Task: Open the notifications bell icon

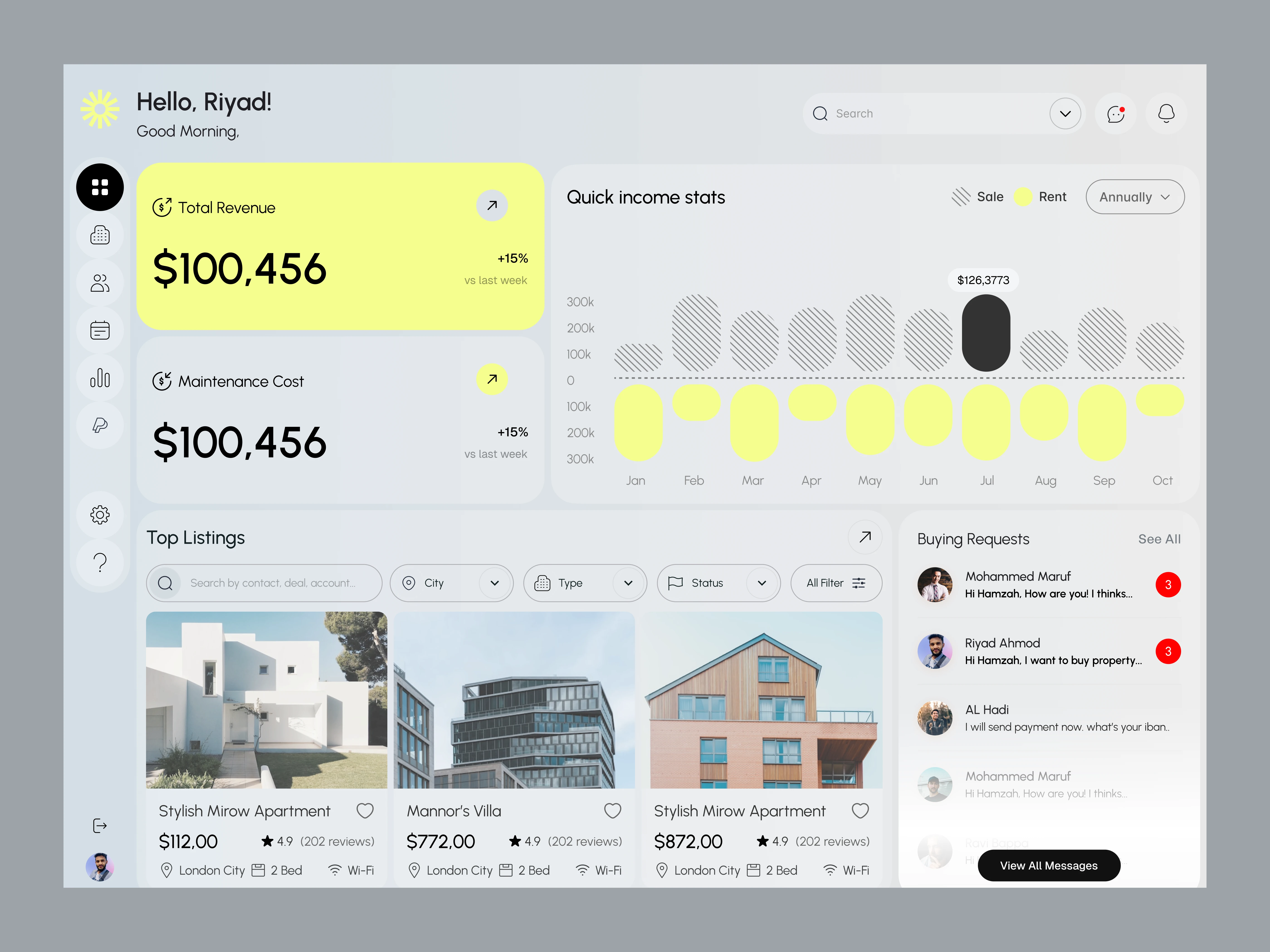Action: click(x=1166, y=114)
